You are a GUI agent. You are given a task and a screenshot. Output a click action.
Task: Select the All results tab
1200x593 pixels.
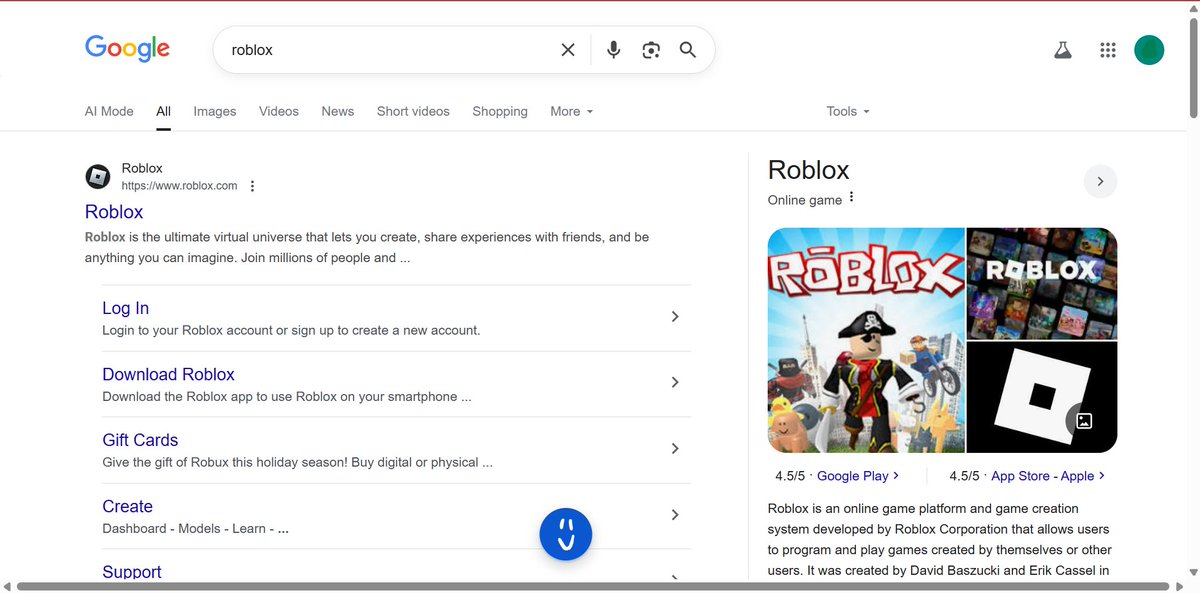pos(163,111)
